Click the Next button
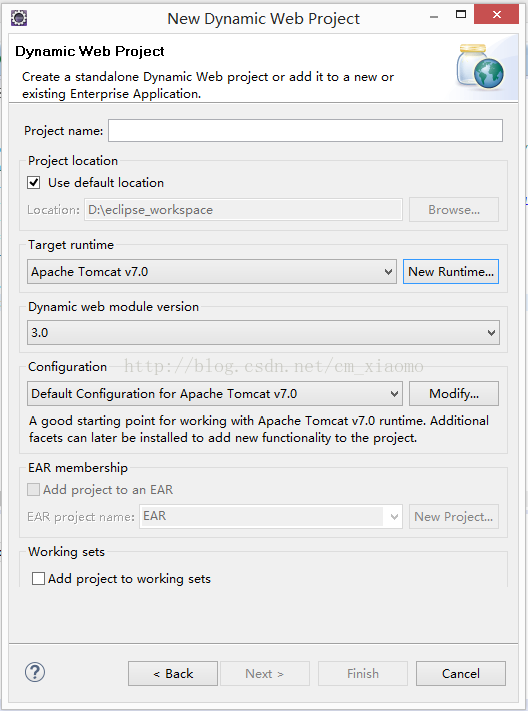The height and width of the screenshot is (711, 528). [264, 673]
